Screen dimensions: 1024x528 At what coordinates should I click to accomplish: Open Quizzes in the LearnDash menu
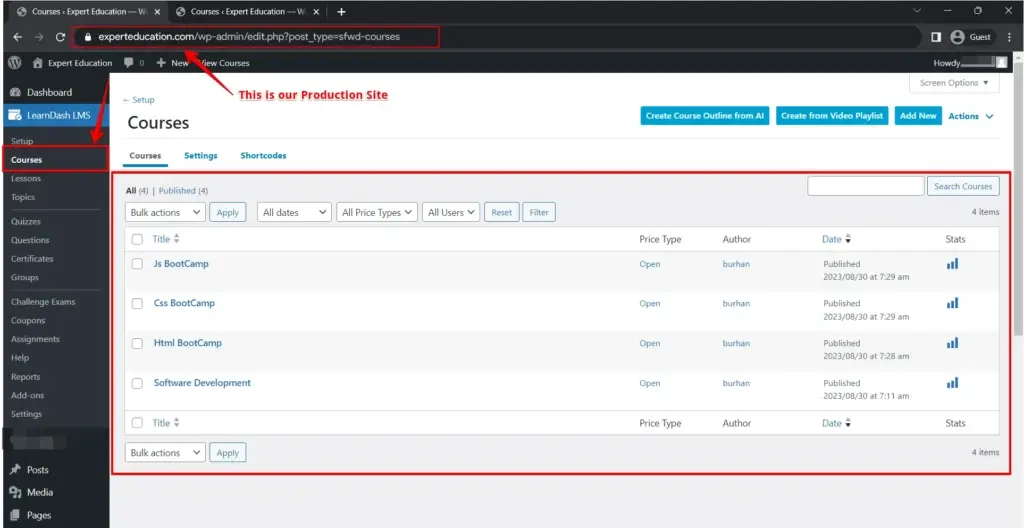point(26,222)
